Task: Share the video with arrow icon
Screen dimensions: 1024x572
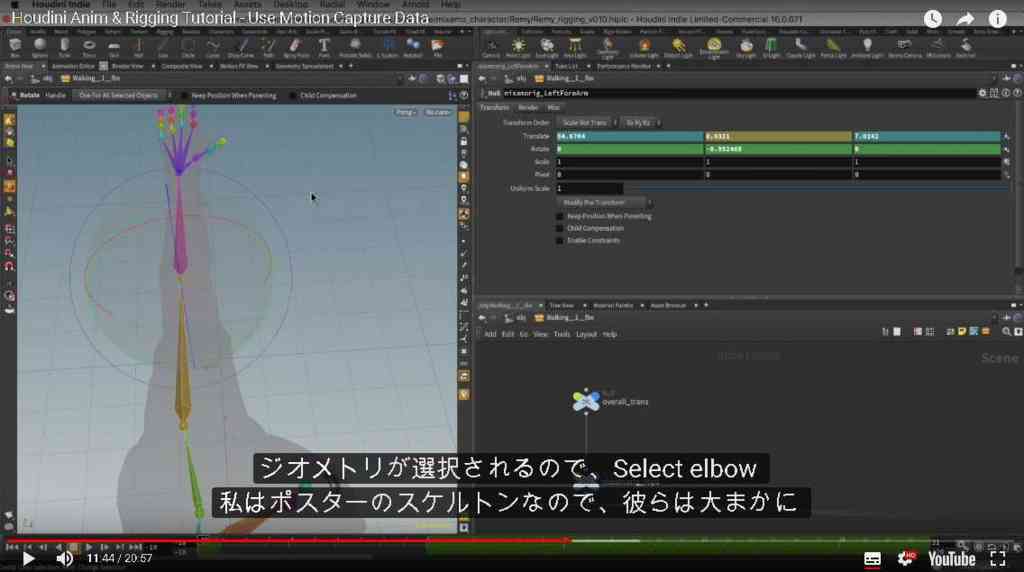Action: pyautogui.click(x=965, y=19)
